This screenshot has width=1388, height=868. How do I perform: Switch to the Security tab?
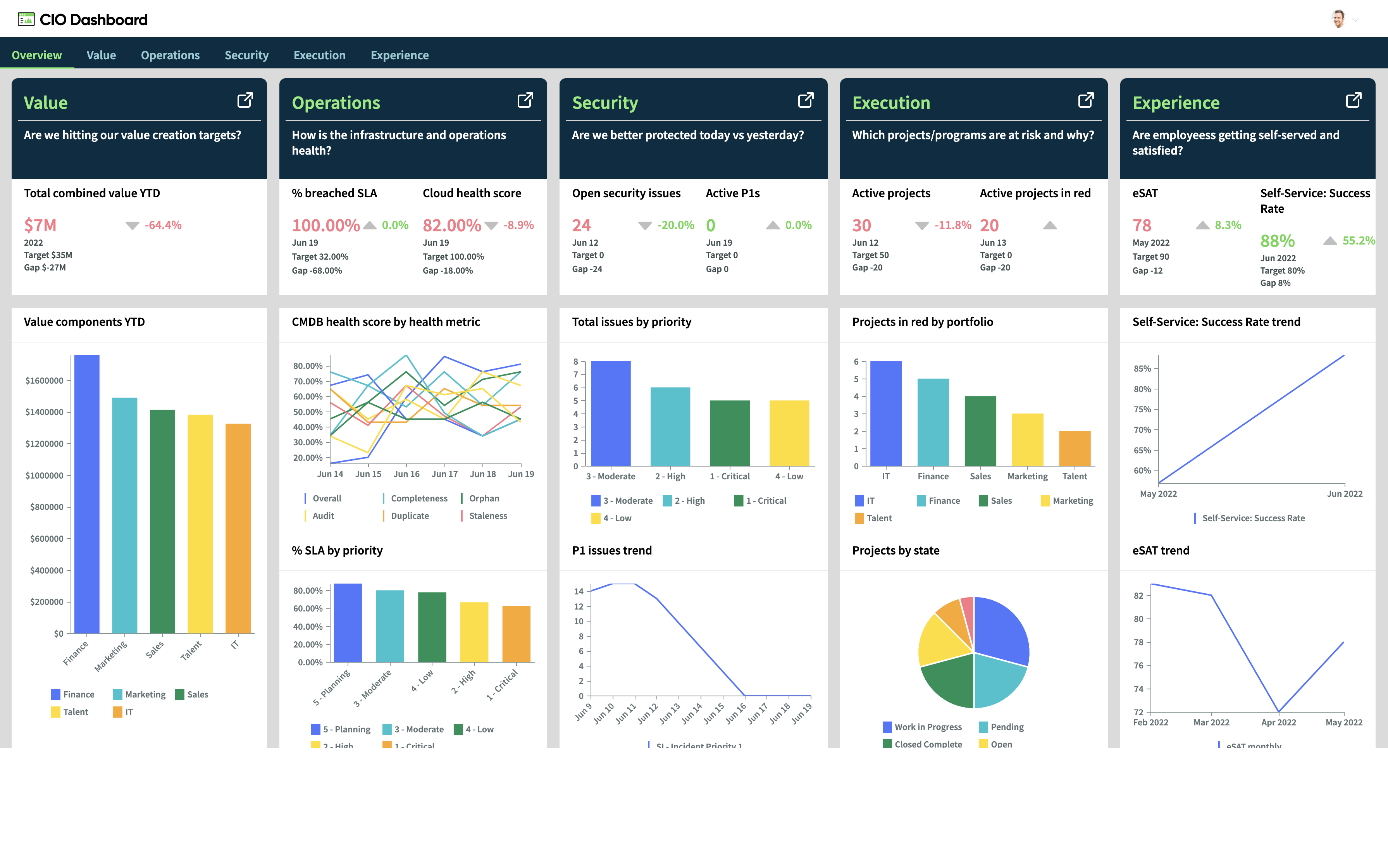pyautogui.click(x=247, y=55)
